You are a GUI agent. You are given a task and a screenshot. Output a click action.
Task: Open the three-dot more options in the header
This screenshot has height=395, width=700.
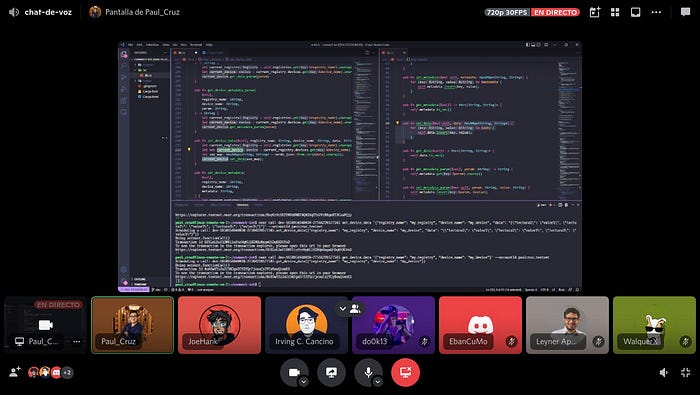pyautogui.click(x=656, y=12)
